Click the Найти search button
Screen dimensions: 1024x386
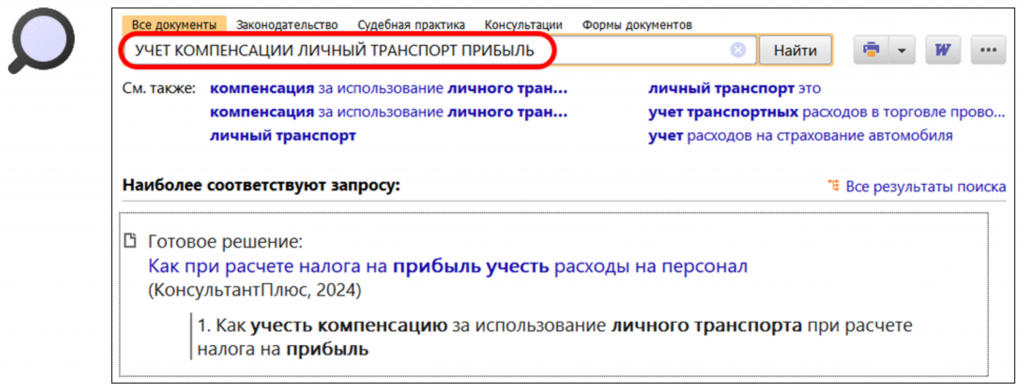click(795, 50)
